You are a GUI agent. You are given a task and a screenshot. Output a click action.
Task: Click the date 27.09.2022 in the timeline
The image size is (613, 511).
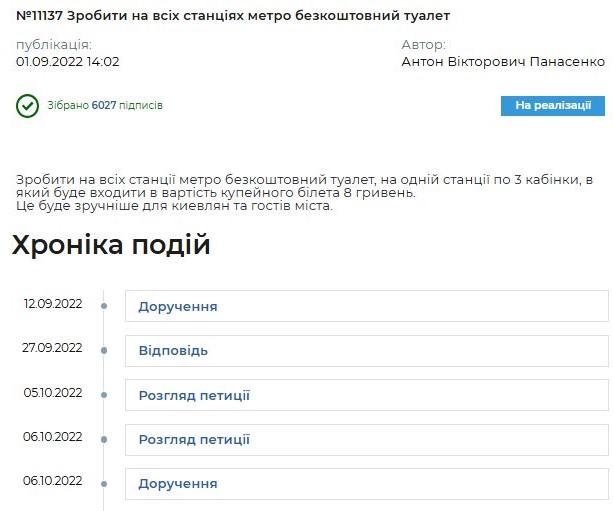click(x=53, y=348)
